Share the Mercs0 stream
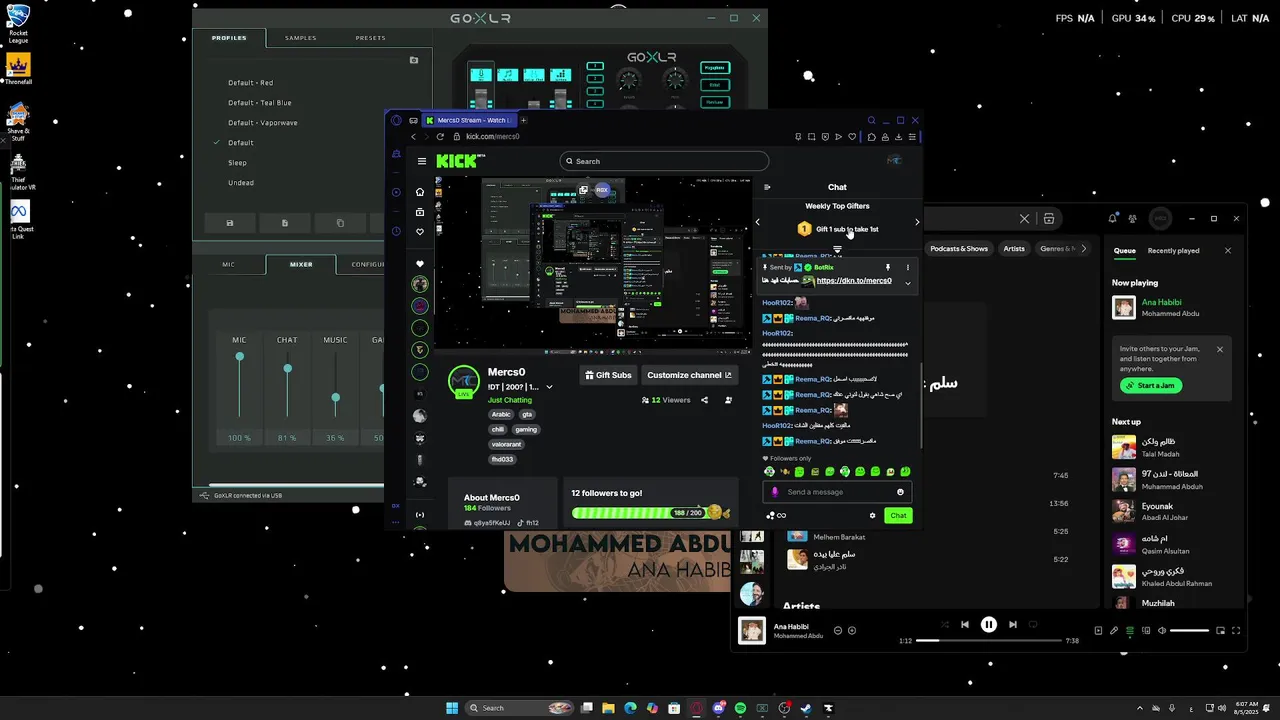The image size is (1280, 720). pyautogui.click(x=704, y=400)
